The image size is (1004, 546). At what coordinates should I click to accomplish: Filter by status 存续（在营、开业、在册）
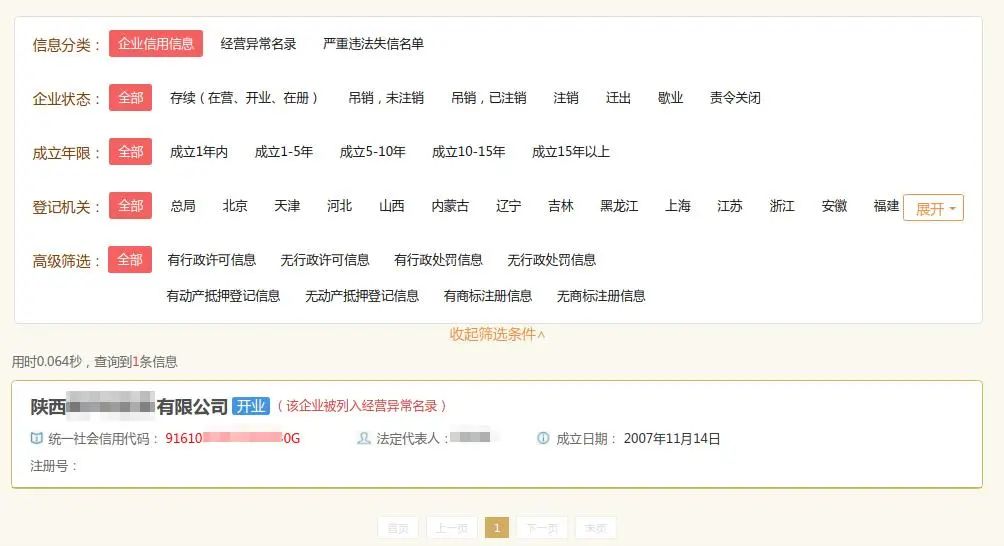click(x=245, y=98)
